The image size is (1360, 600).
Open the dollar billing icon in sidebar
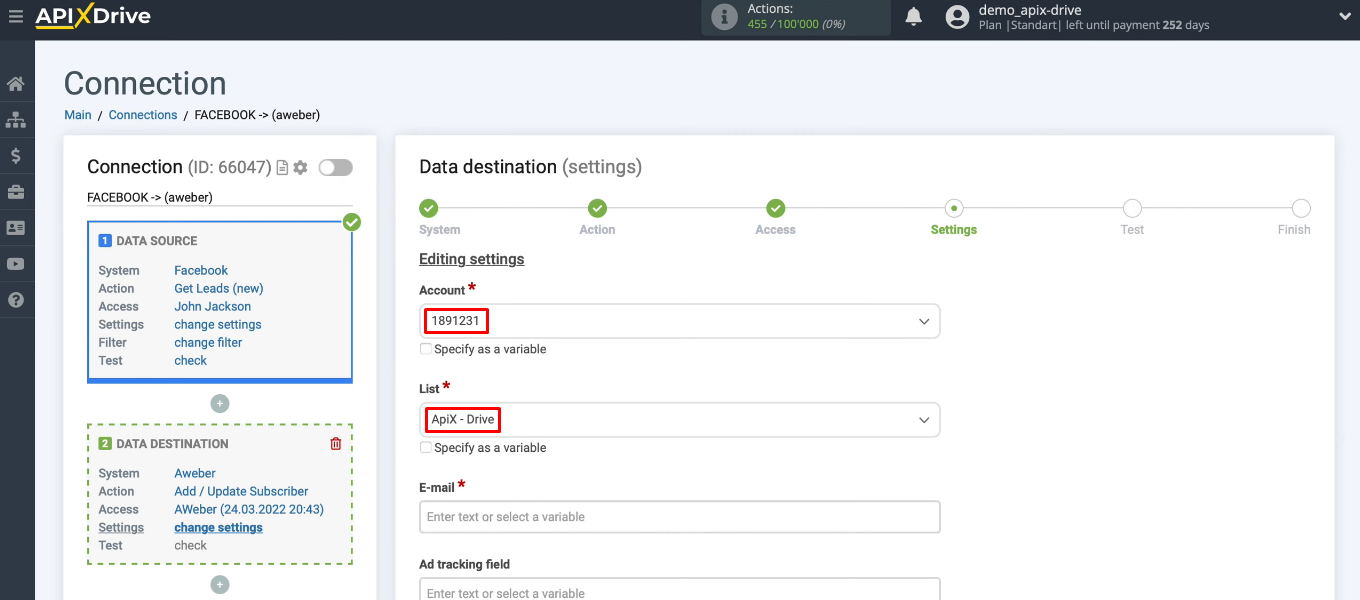click(x=16, y=155)
